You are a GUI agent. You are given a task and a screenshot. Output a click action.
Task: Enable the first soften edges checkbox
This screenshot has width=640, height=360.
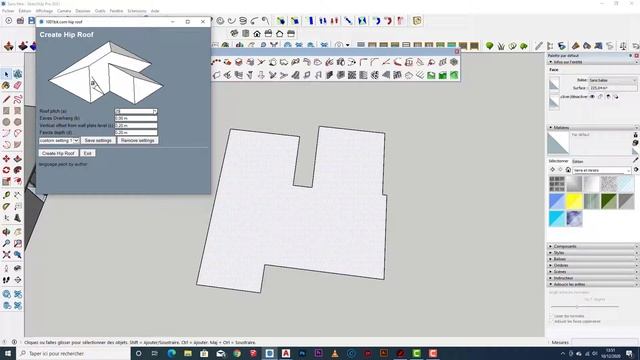coord(551,316)
